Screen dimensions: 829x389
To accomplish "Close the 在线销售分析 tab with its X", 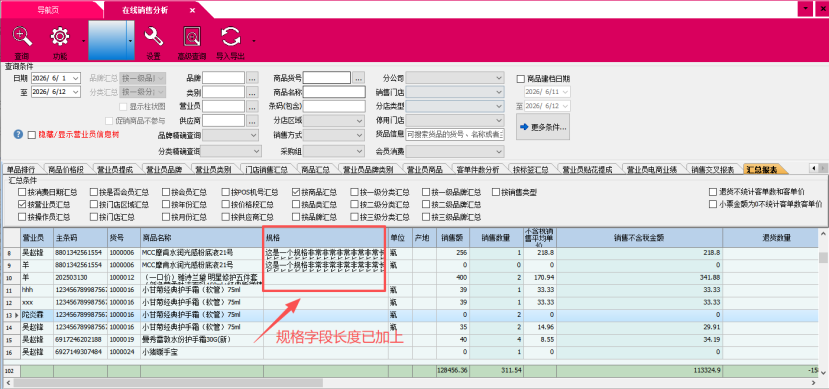I will pos(192,10).
